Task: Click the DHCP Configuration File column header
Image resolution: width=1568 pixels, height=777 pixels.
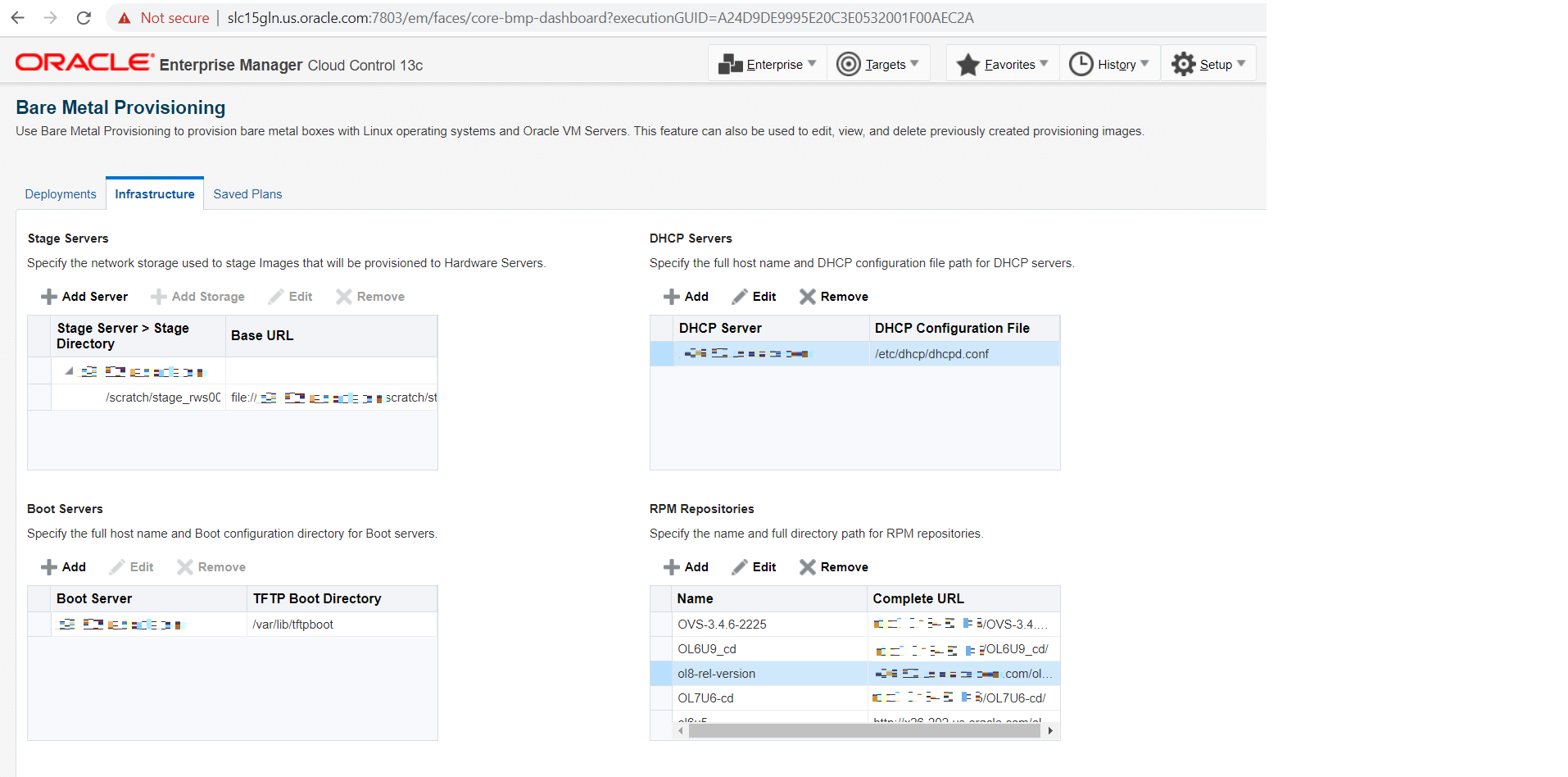Action: click(964, 328)
